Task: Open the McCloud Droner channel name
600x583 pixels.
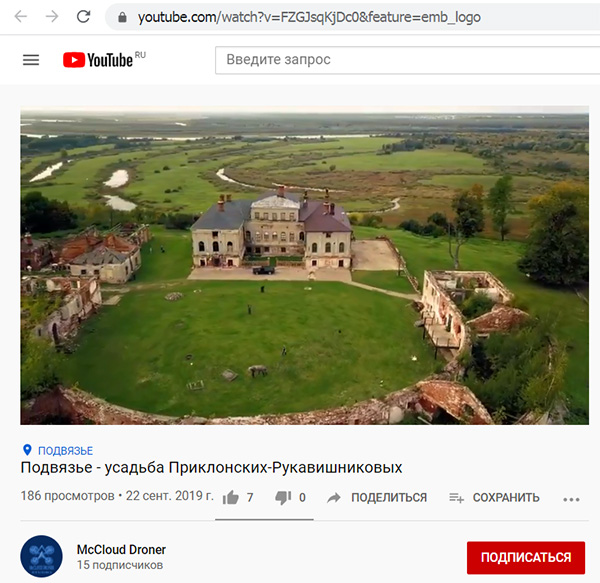Action: click(121, 550)
